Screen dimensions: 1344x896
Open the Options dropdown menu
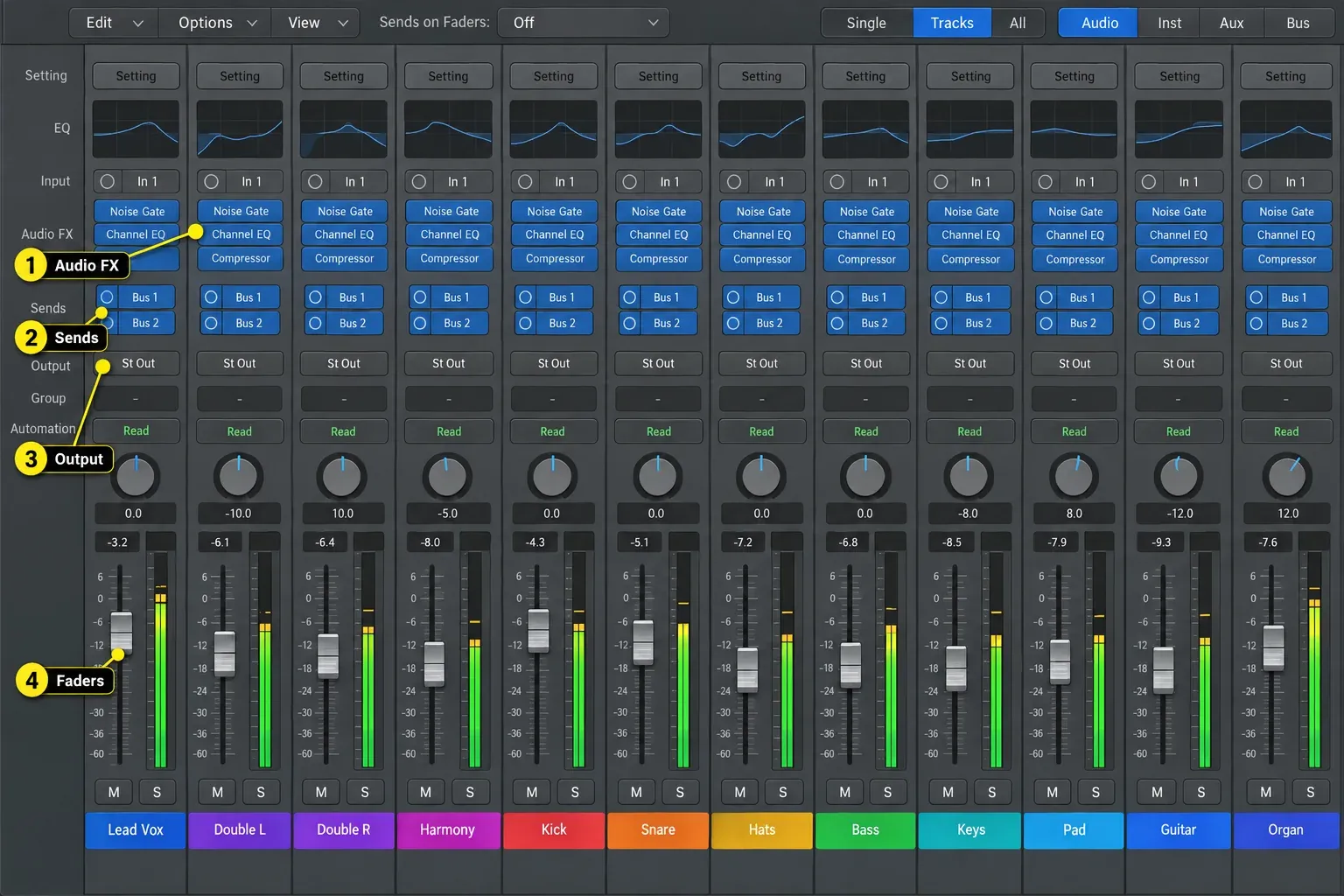click(x=216, y=23)
